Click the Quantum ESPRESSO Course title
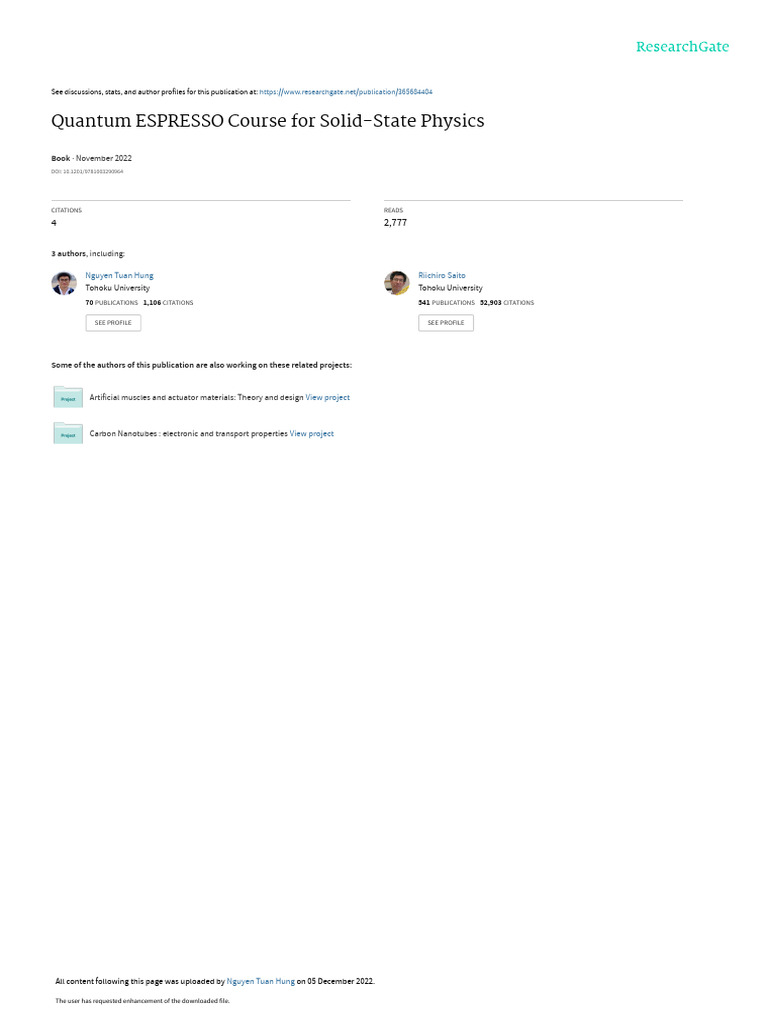The image size is (768, 1024). pyautogui.click(x=268, y=121)
